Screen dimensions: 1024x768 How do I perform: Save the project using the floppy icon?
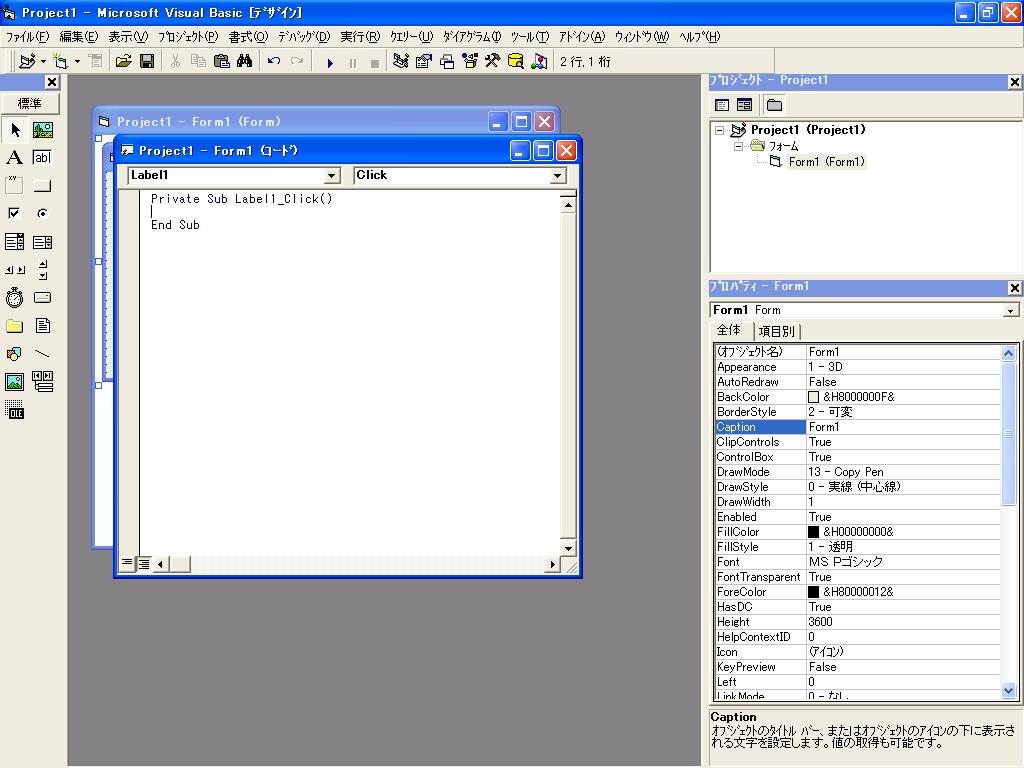(x=147, y=61)
